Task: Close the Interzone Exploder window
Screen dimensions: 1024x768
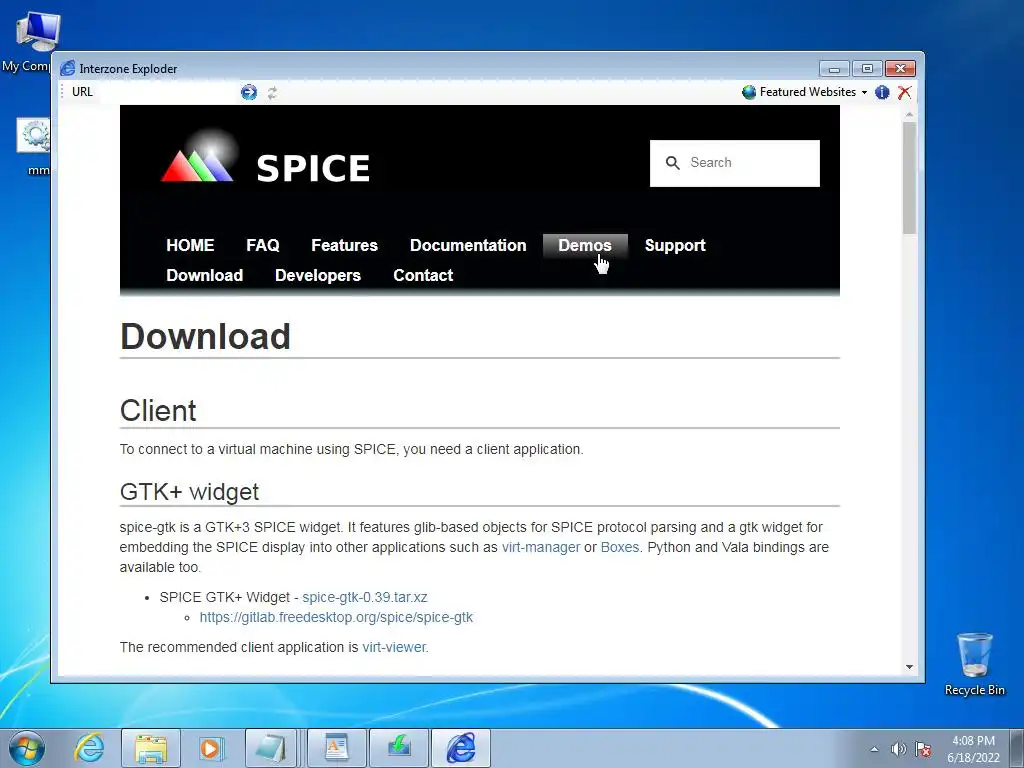Action: tap(901, 68)
